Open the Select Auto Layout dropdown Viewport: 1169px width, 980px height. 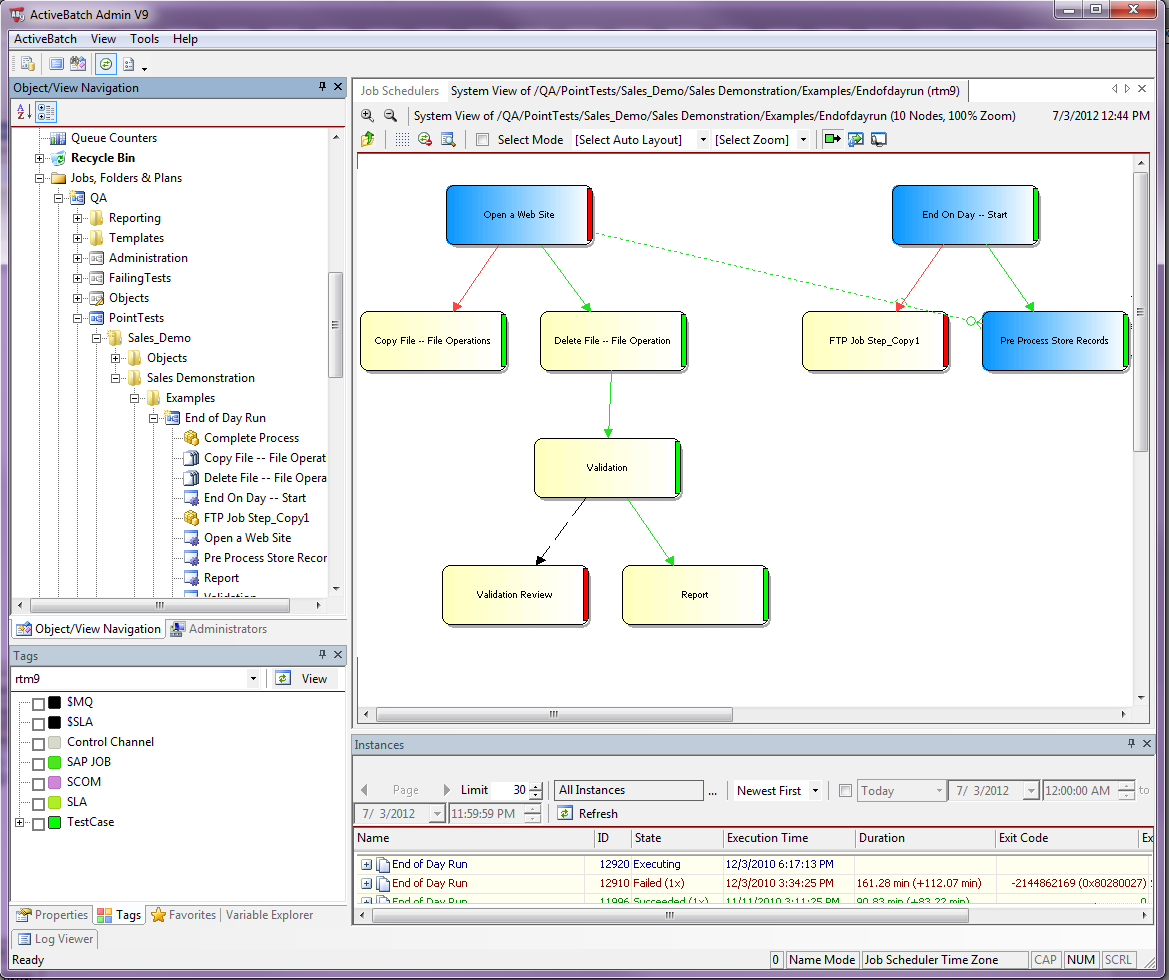coord(703,139)
